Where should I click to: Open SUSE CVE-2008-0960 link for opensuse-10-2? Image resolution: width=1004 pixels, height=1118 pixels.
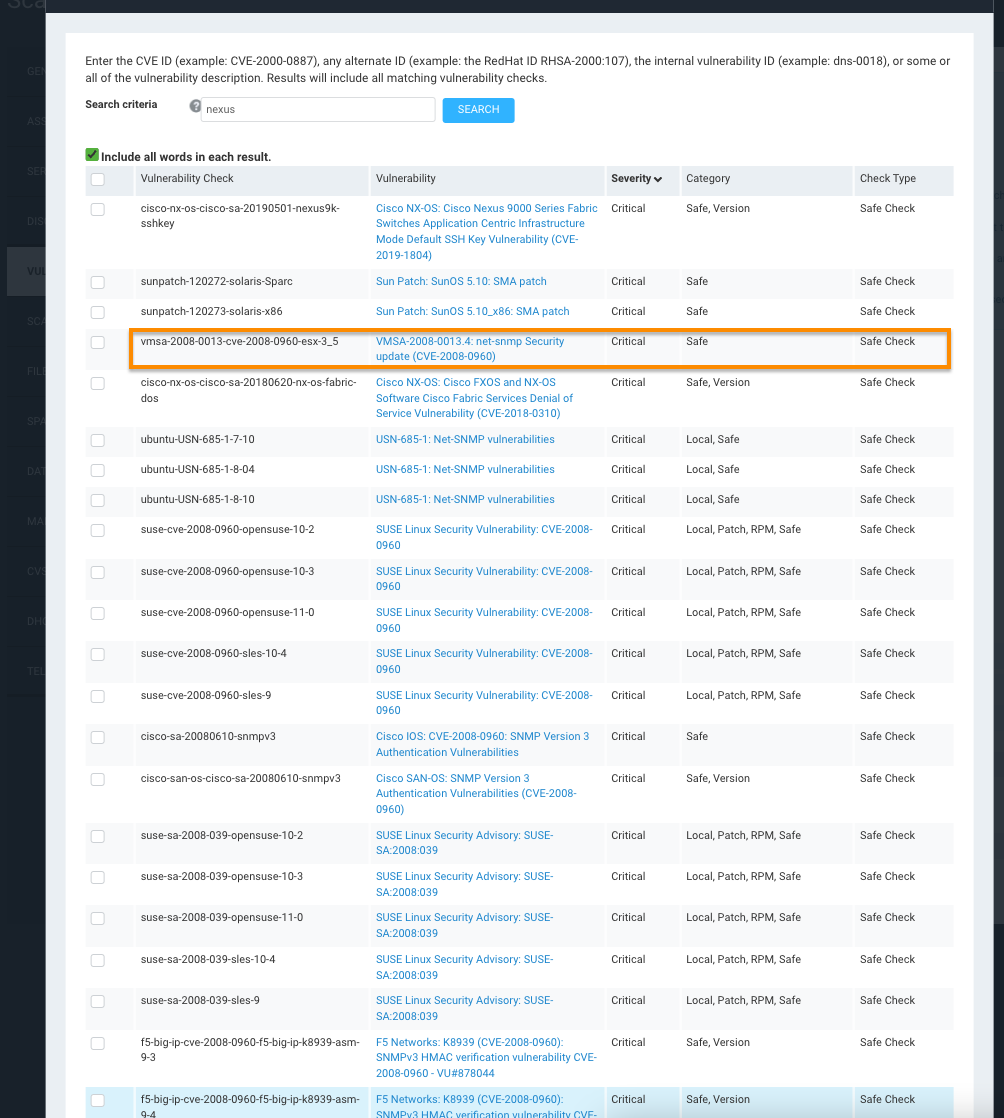click(484, 537)
